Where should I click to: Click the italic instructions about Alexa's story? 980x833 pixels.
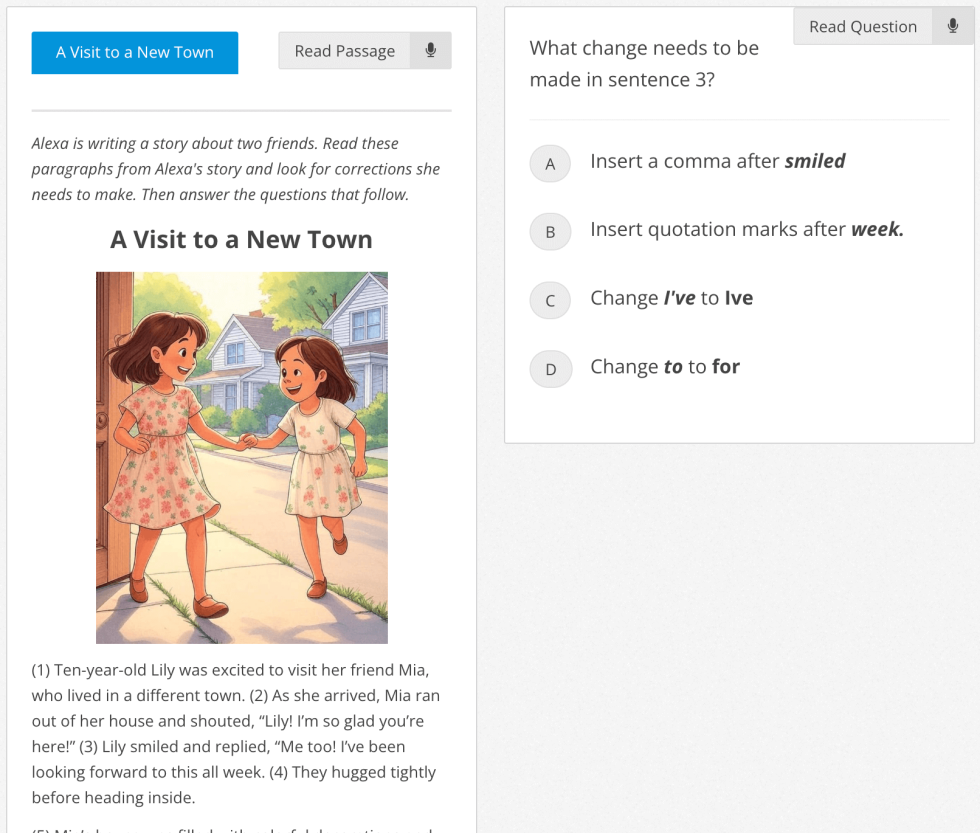(235, 169)
